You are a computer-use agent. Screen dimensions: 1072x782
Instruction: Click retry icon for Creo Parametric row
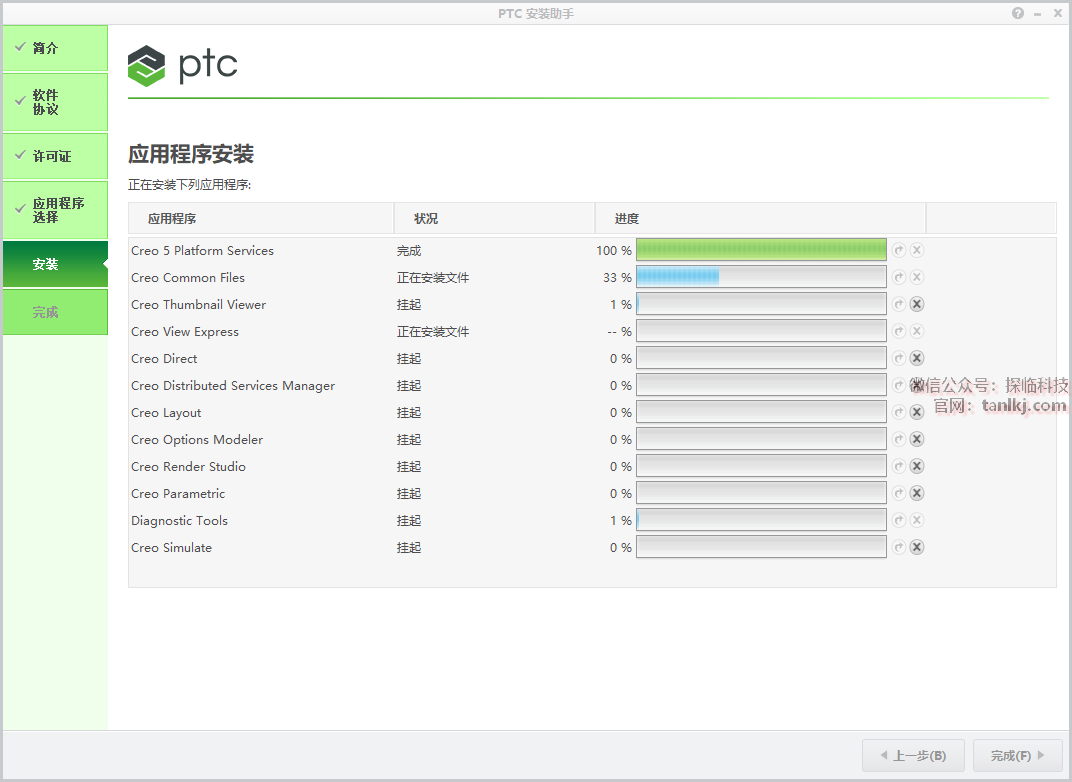tap(899, 493)
